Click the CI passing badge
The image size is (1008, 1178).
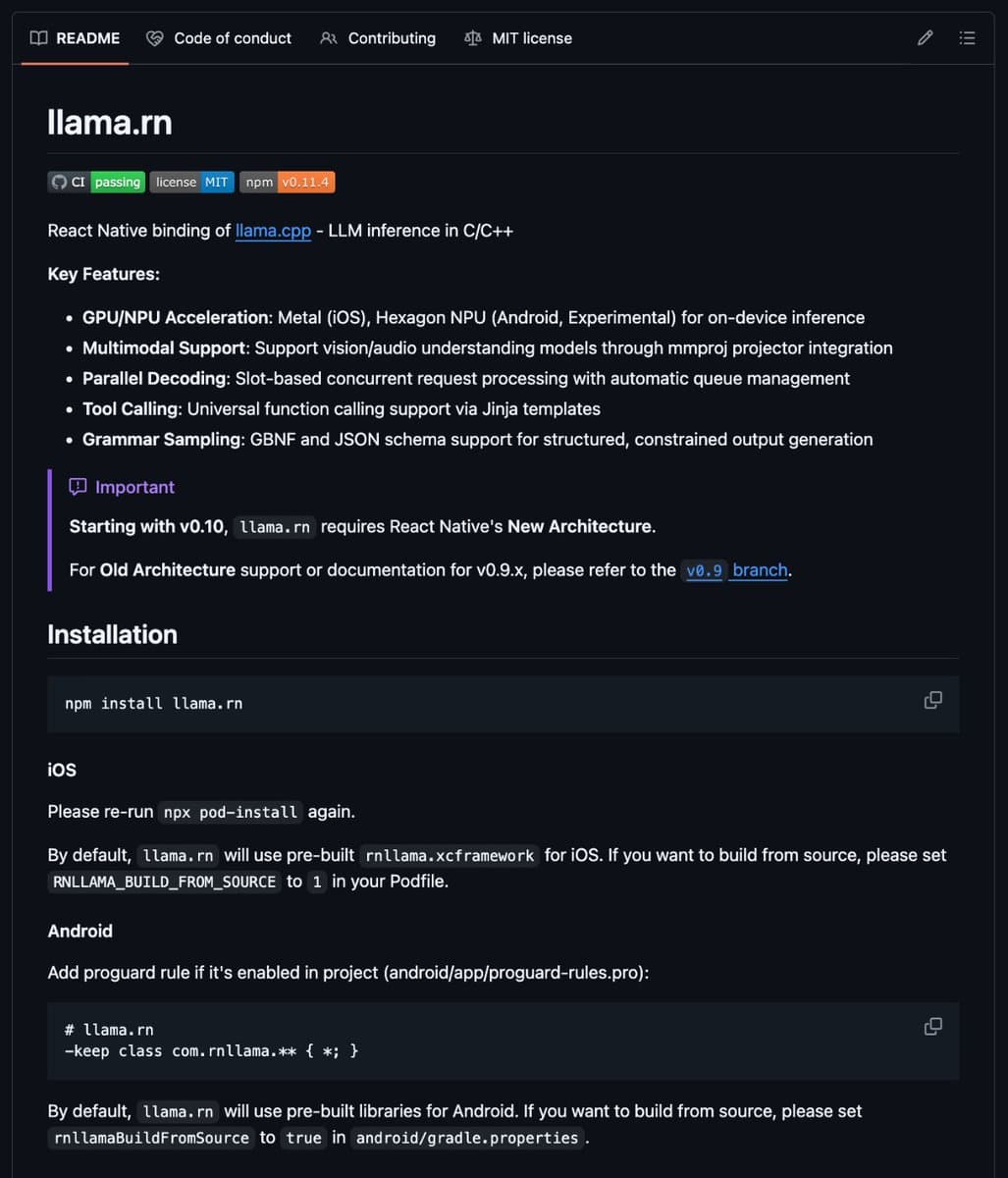96,182
